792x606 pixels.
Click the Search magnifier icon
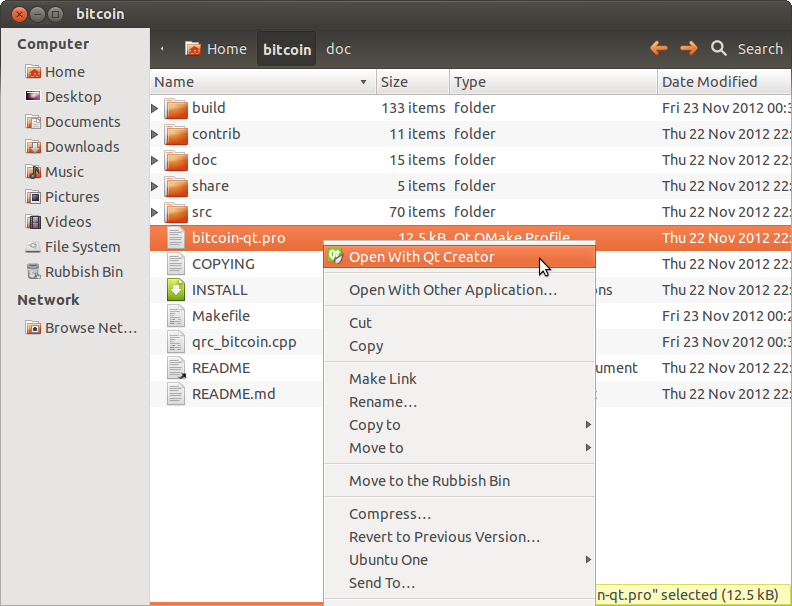[718, 48]
